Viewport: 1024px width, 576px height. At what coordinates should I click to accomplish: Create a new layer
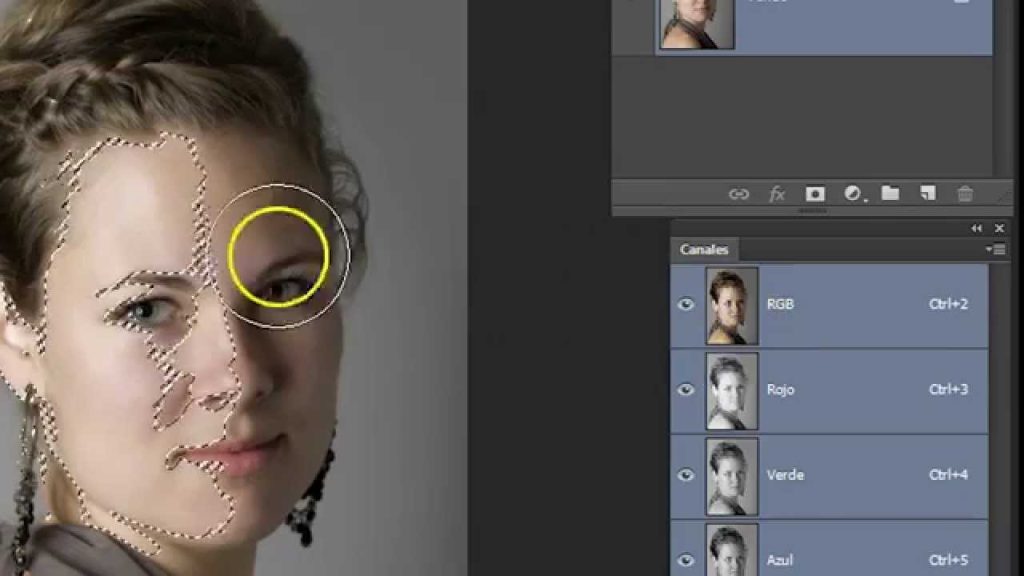(928, 194)
